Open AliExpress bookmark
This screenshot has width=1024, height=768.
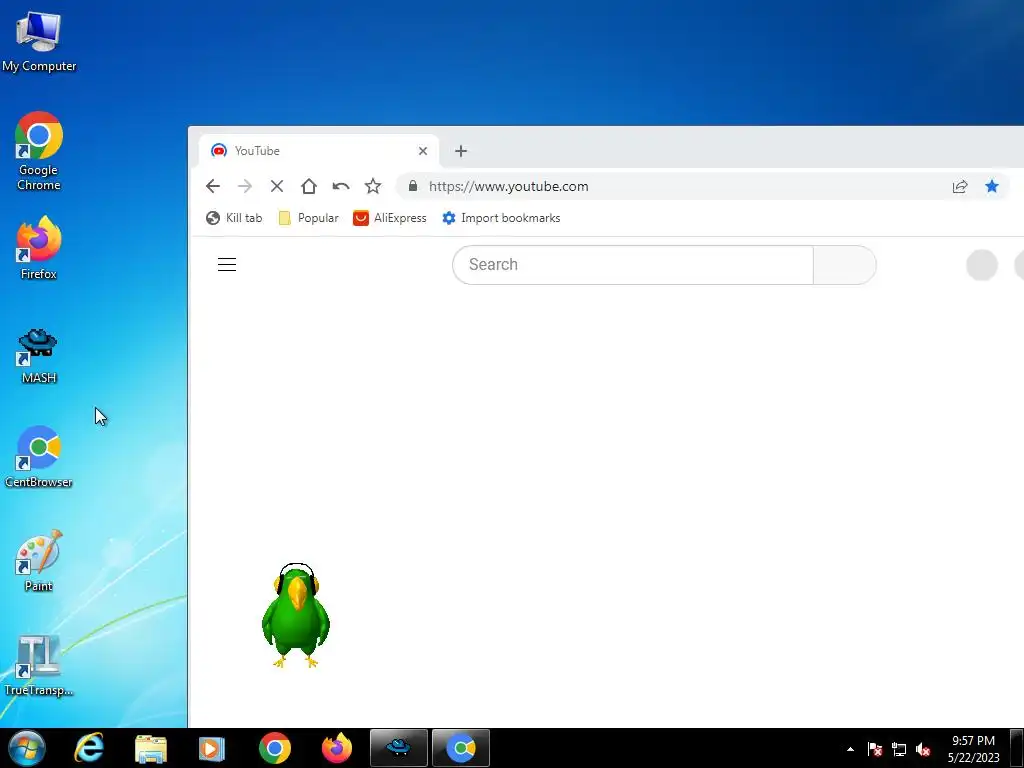[390, 218]
